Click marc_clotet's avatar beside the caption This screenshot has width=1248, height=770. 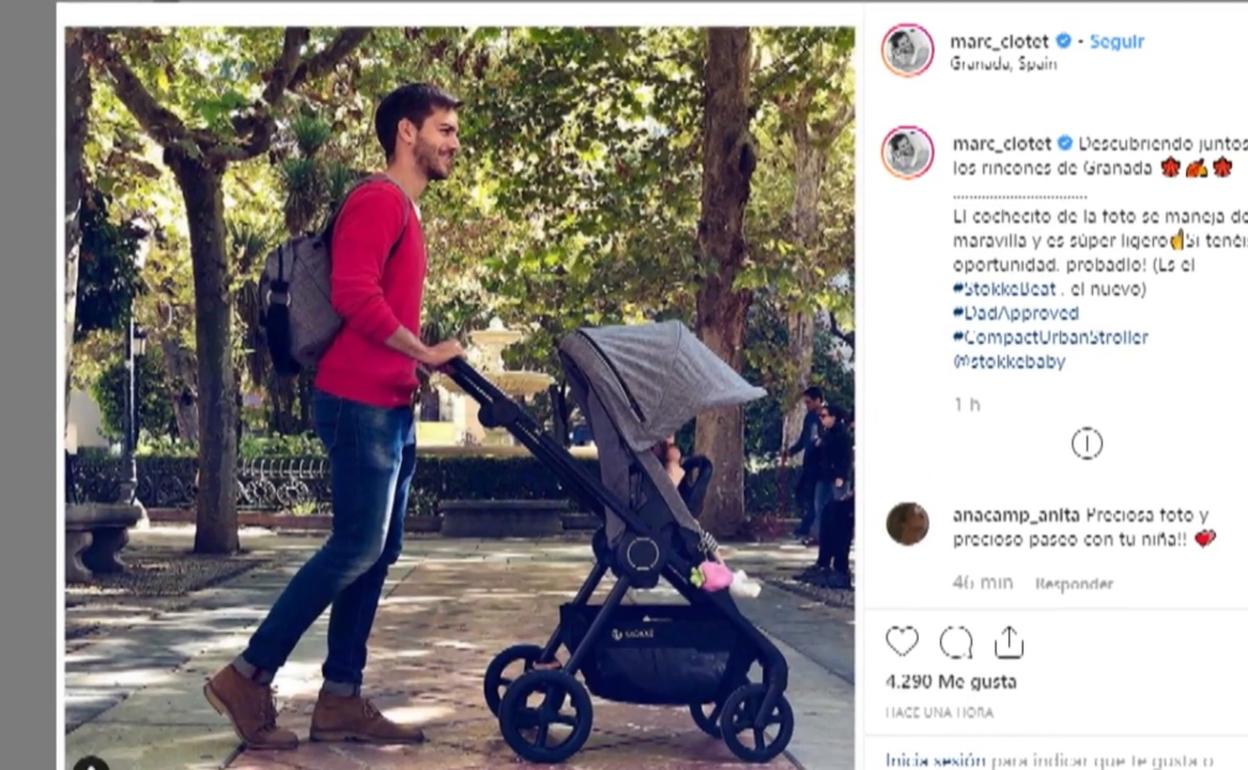pos(907,153)
